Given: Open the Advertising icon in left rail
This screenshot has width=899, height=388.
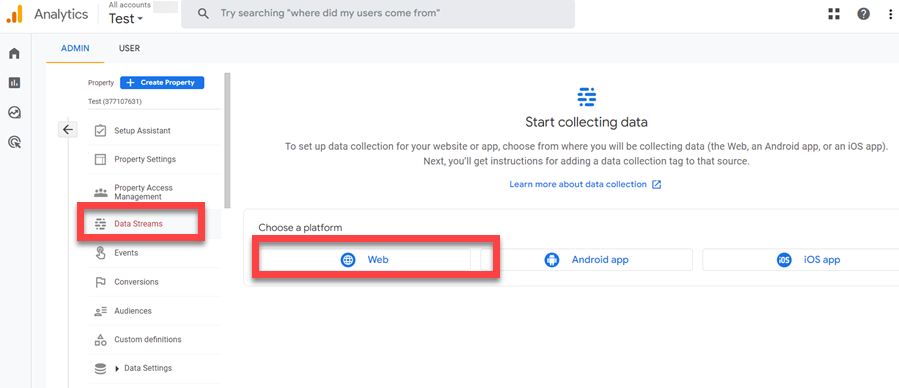Looking at the screenshot, I should [x=14, y=142].
